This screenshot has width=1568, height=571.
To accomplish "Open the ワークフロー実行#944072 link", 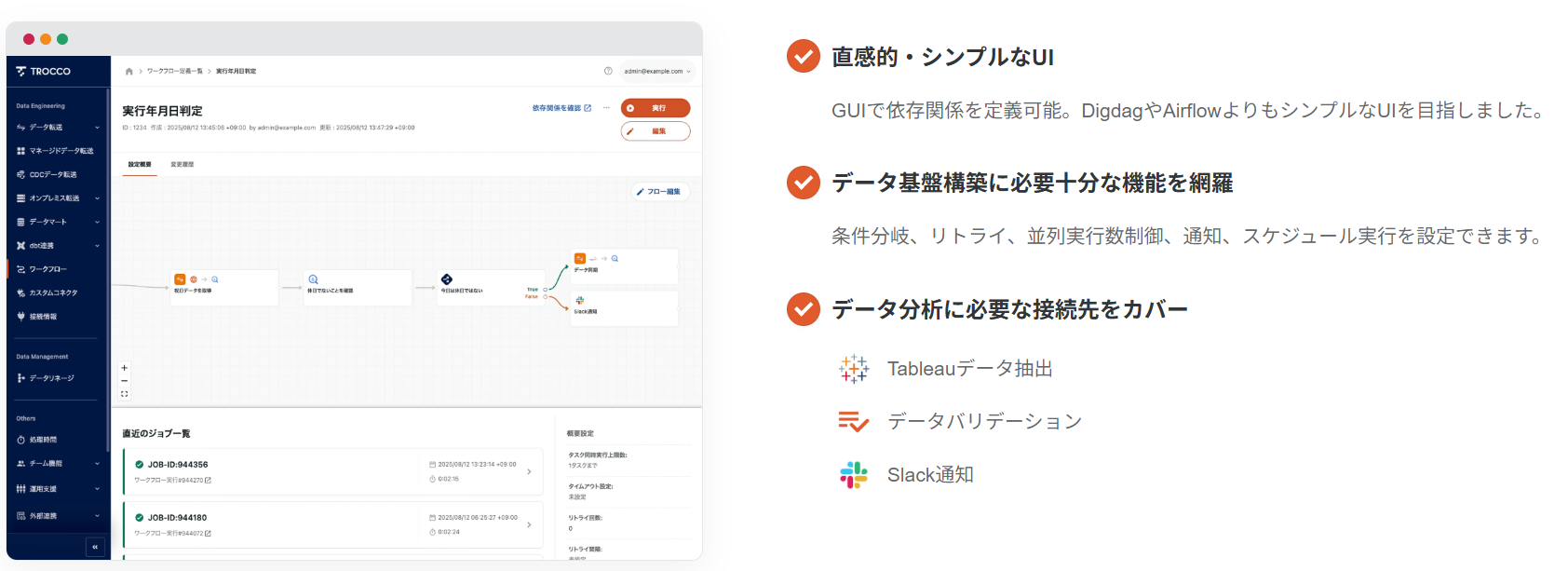I will pos(172,534).
